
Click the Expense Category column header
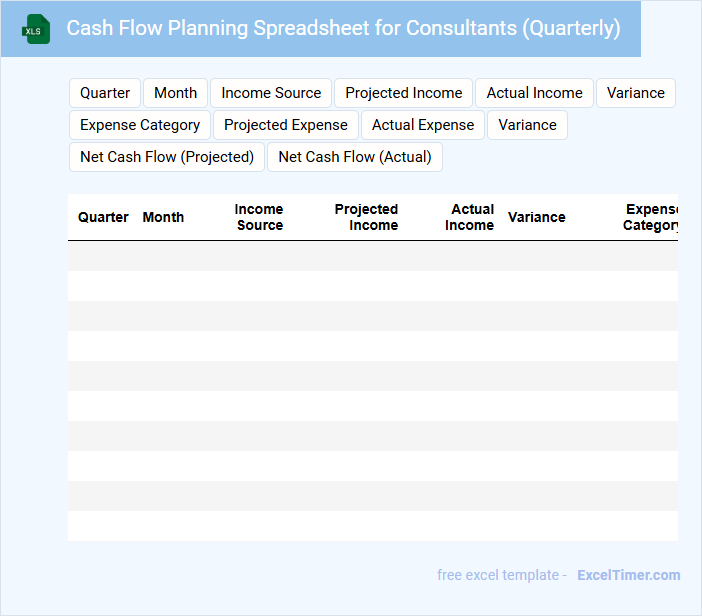click(650, 217)
